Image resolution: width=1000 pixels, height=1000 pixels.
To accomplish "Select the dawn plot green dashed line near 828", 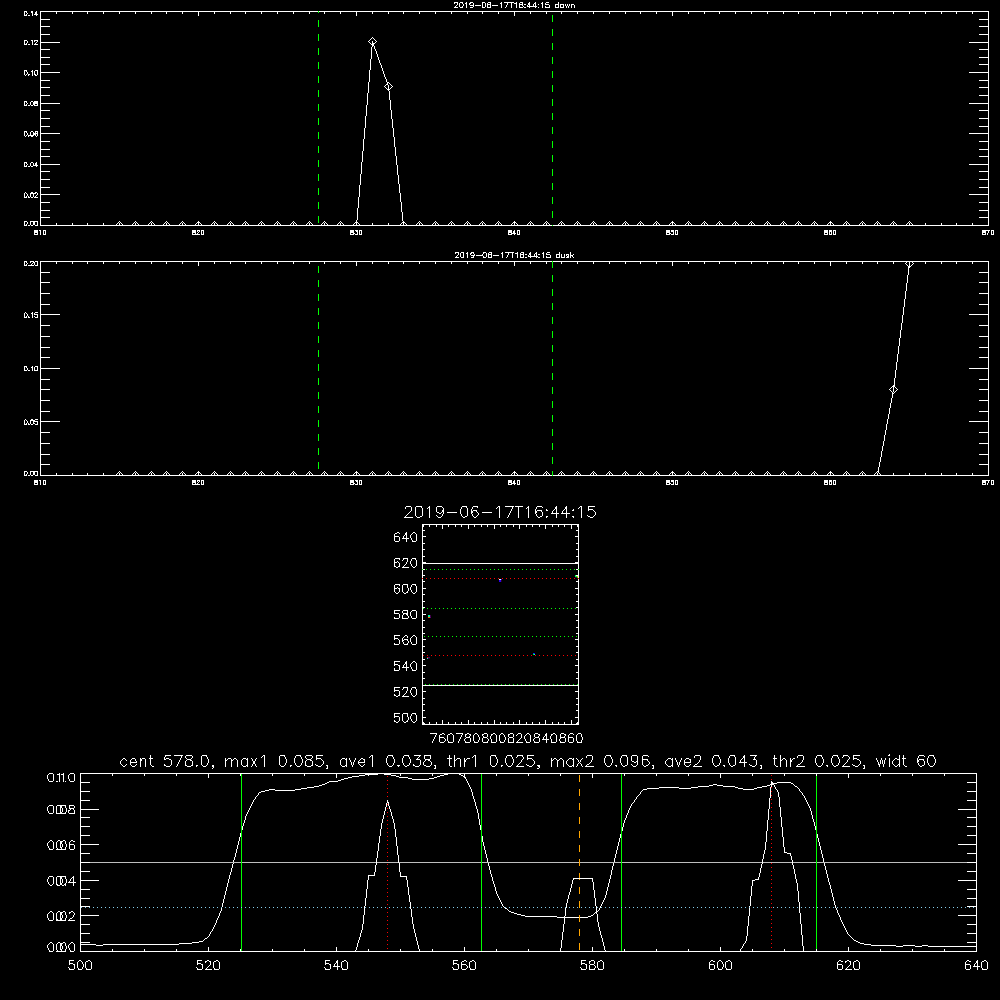I will 318,118.
